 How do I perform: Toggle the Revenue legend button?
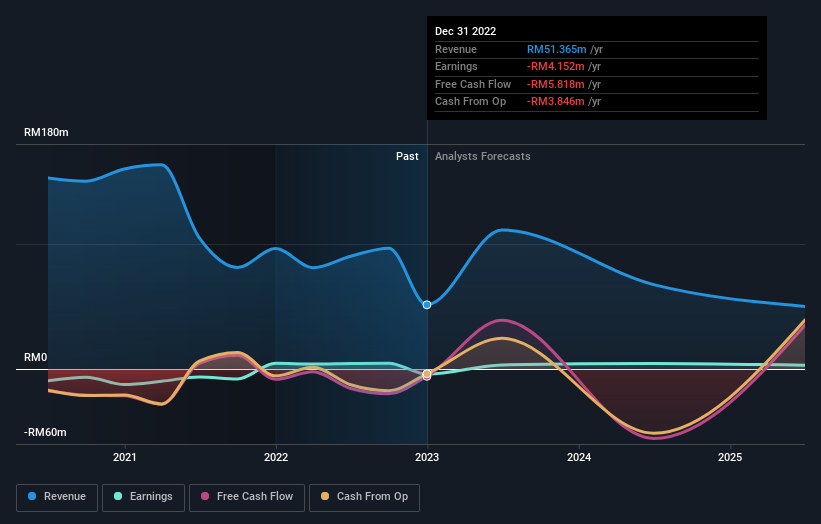coord(57,497)
